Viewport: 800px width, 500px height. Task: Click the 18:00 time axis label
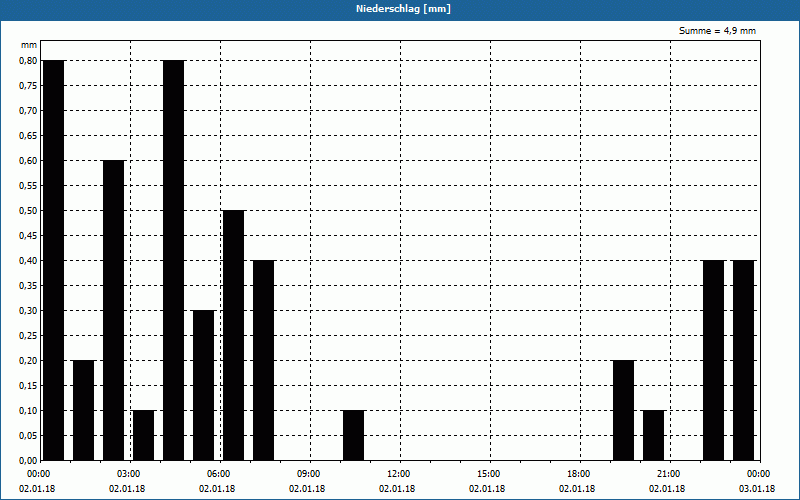579,474
